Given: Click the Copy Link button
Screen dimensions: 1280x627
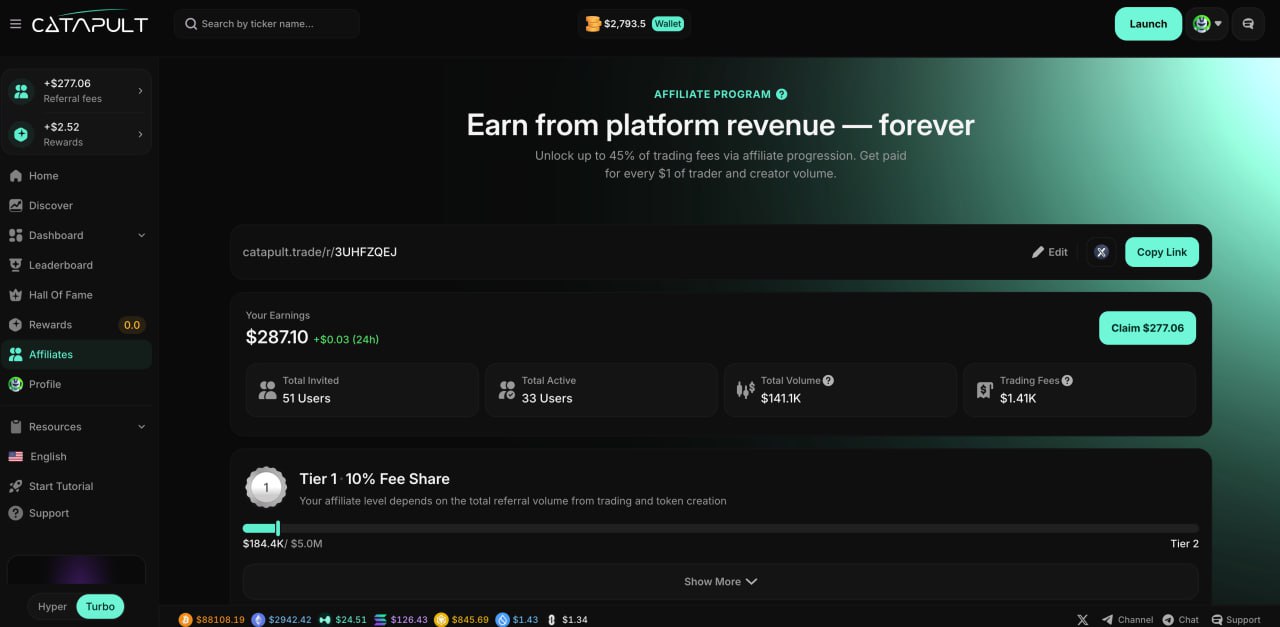Looking at the screenshot, I should click(x=1161, y=252).
